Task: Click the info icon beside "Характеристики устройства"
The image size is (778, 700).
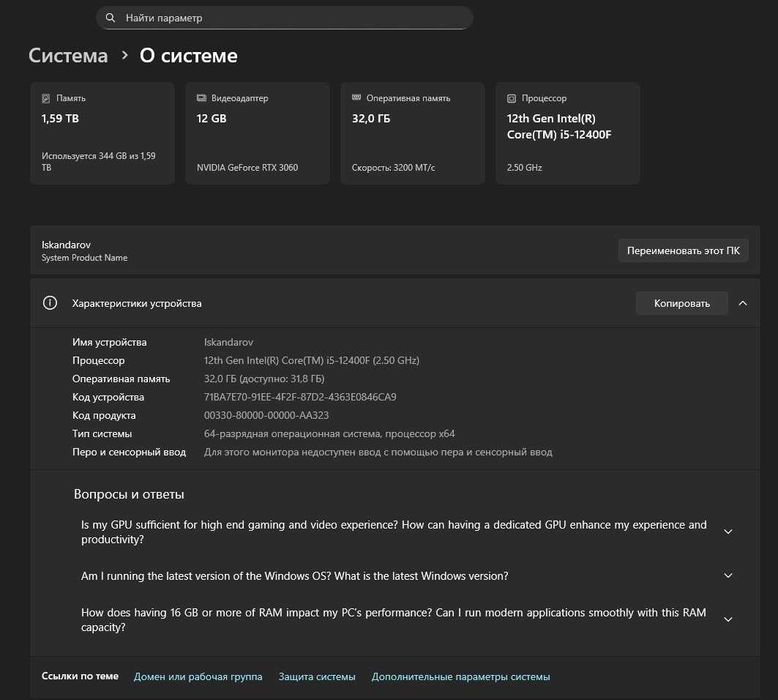Action: tap(50, 303)
